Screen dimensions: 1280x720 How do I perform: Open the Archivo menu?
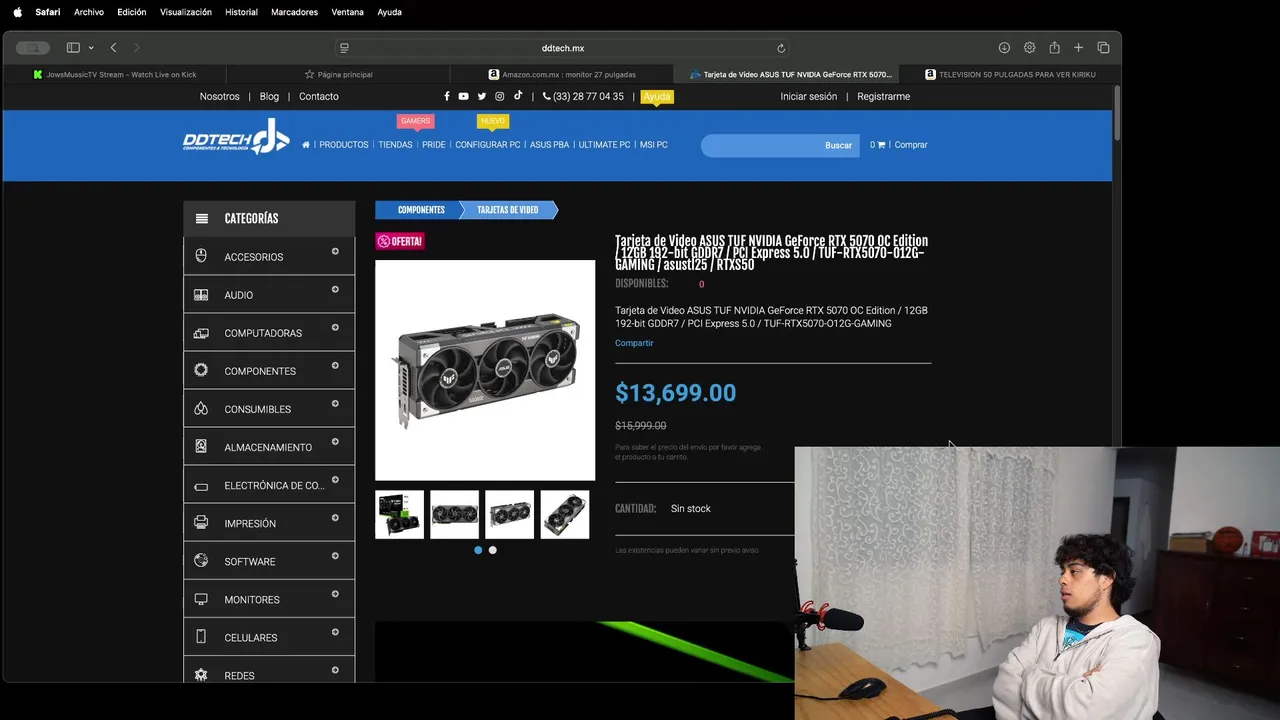pos(89,12)
